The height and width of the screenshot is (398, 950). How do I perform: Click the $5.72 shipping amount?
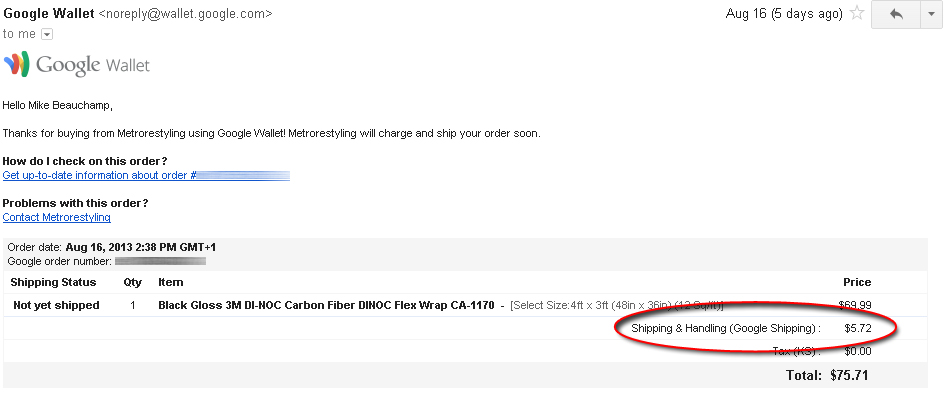(x=857, y=328)
